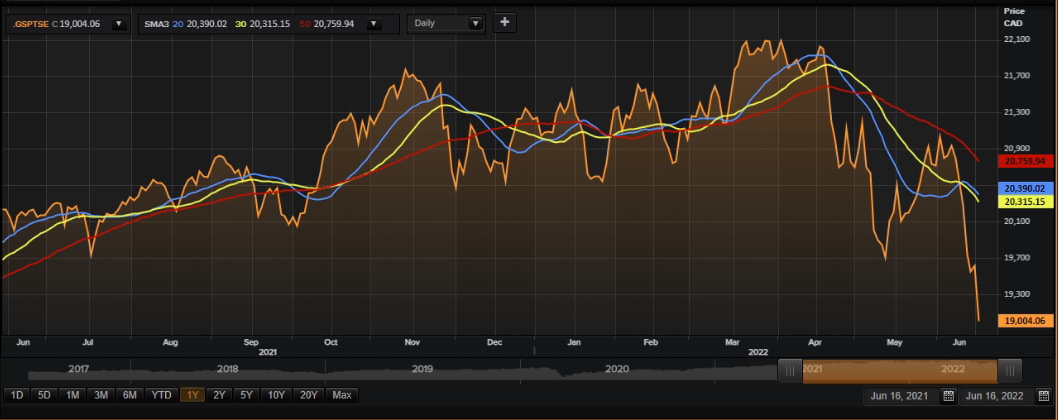
Task: Select the YTD time range
Action: [162, 395]
